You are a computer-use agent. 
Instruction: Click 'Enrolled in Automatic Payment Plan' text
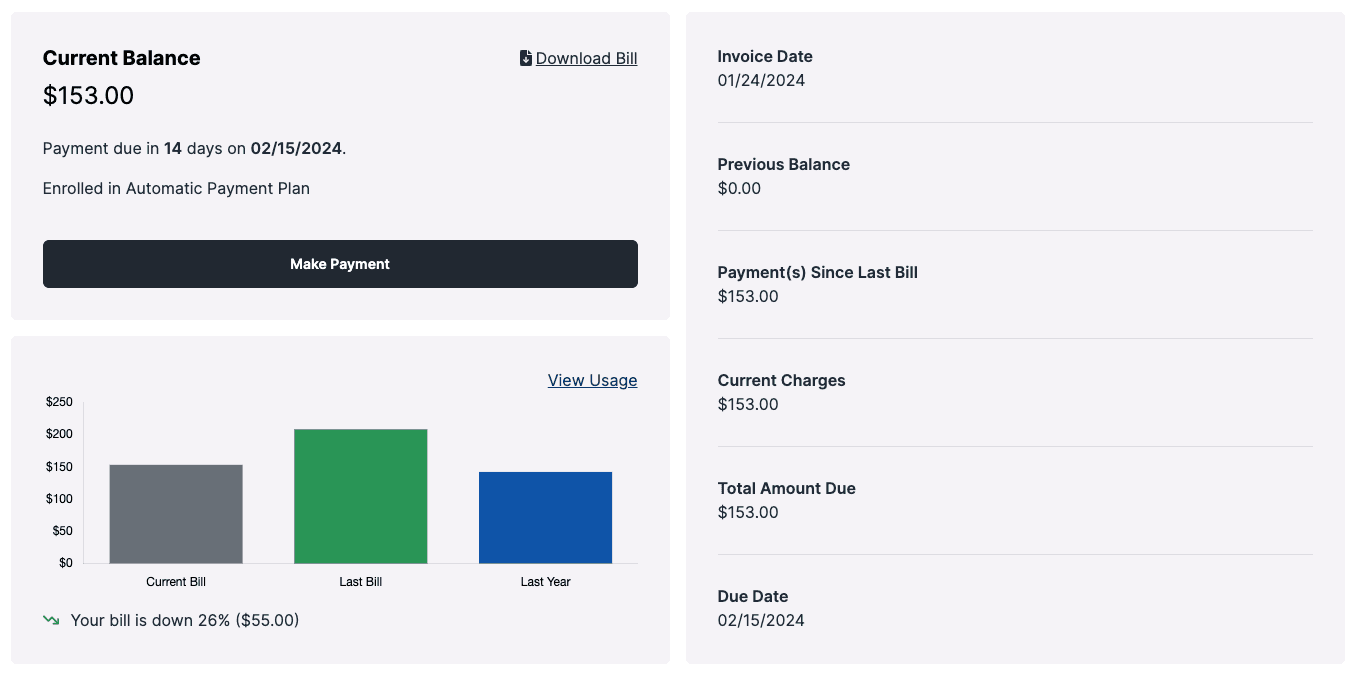(x=176, y=188)
